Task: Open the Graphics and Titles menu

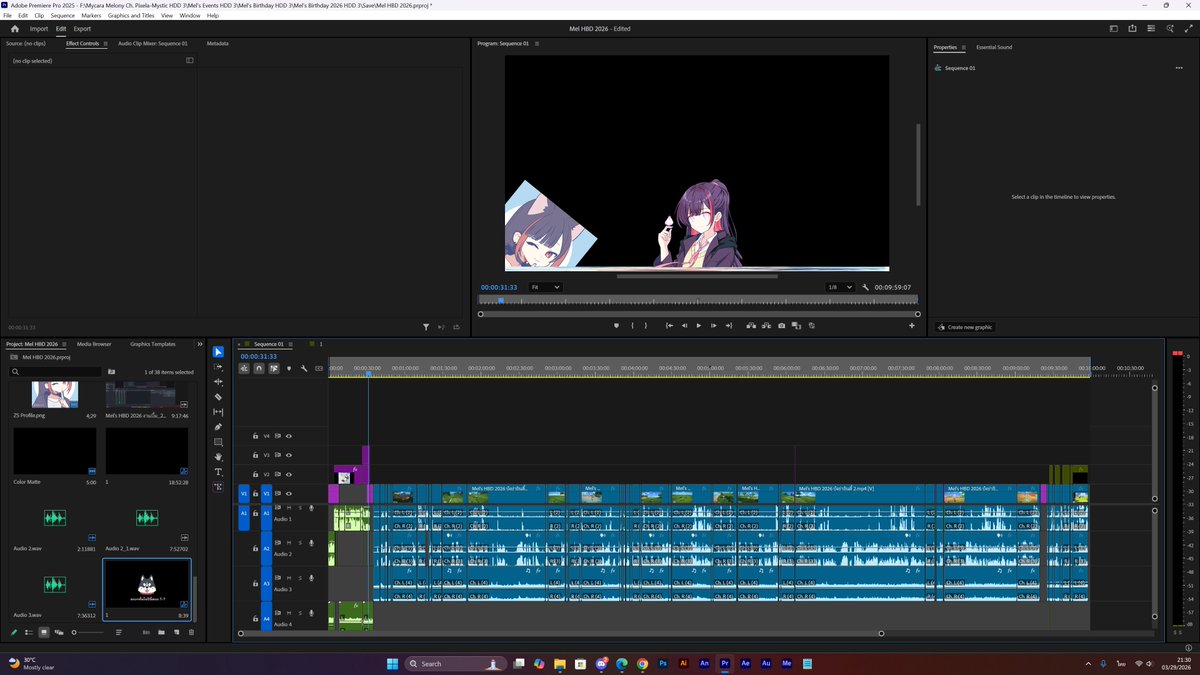Action: pyautogui.click(x=133, y=16)
